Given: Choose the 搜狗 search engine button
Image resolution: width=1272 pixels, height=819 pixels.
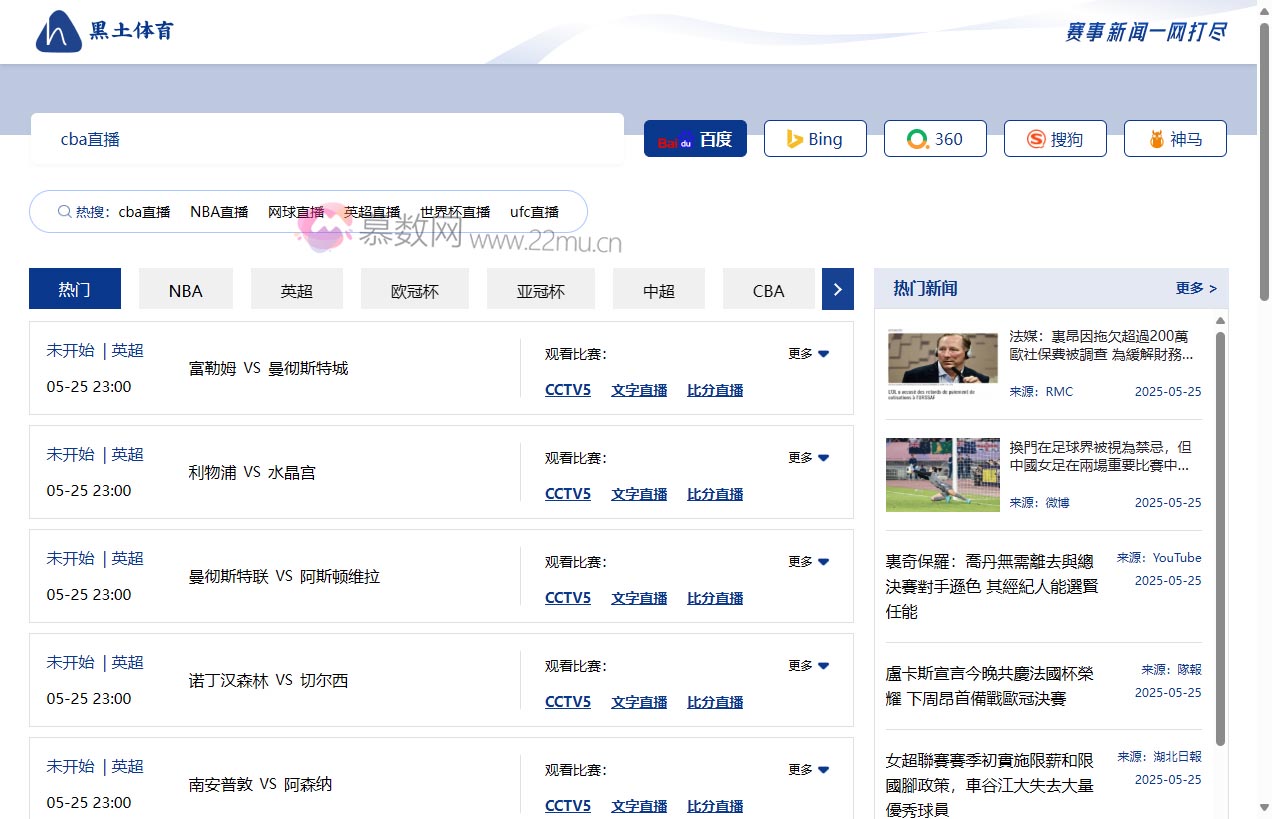Looking at the screenshot, I should 1054,139.
